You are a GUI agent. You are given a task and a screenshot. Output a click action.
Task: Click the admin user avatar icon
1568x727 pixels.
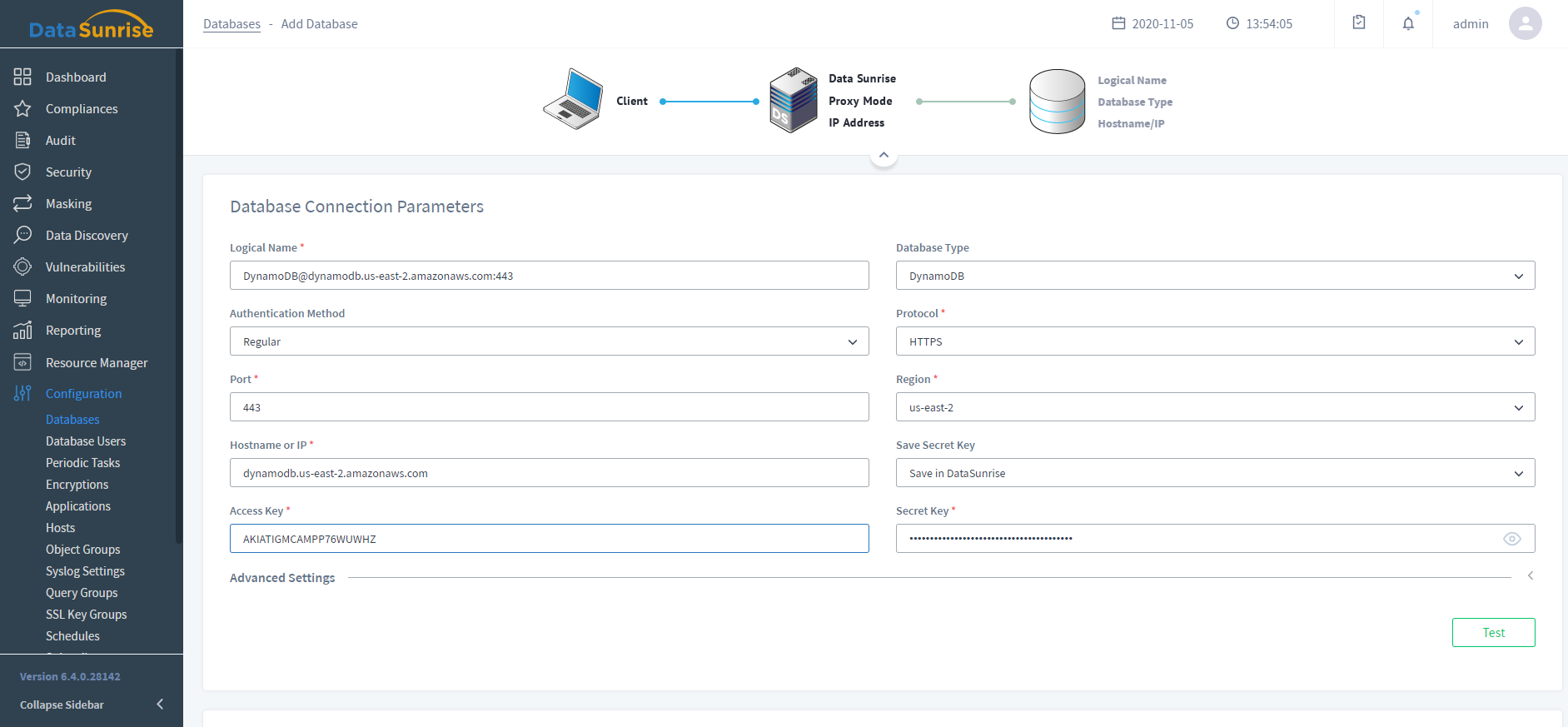(x=1525, y=23)
